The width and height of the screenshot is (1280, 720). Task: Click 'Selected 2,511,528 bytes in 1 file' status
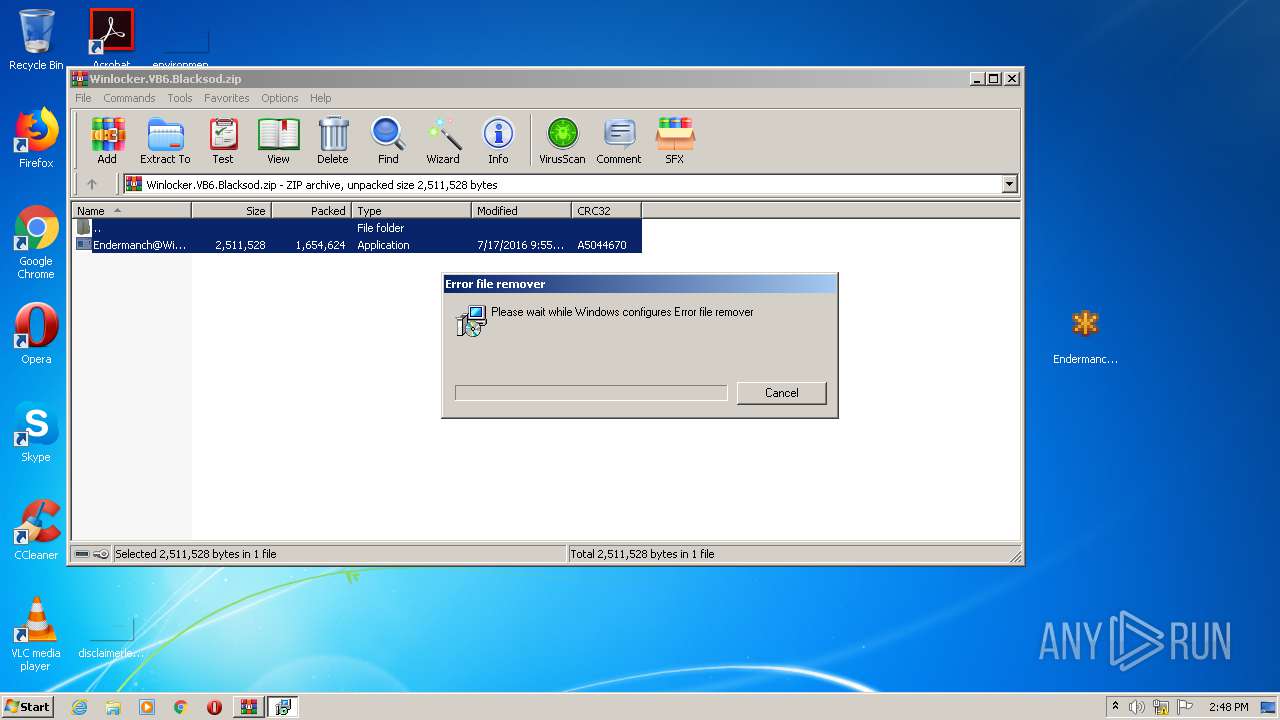tap(196, 554)
